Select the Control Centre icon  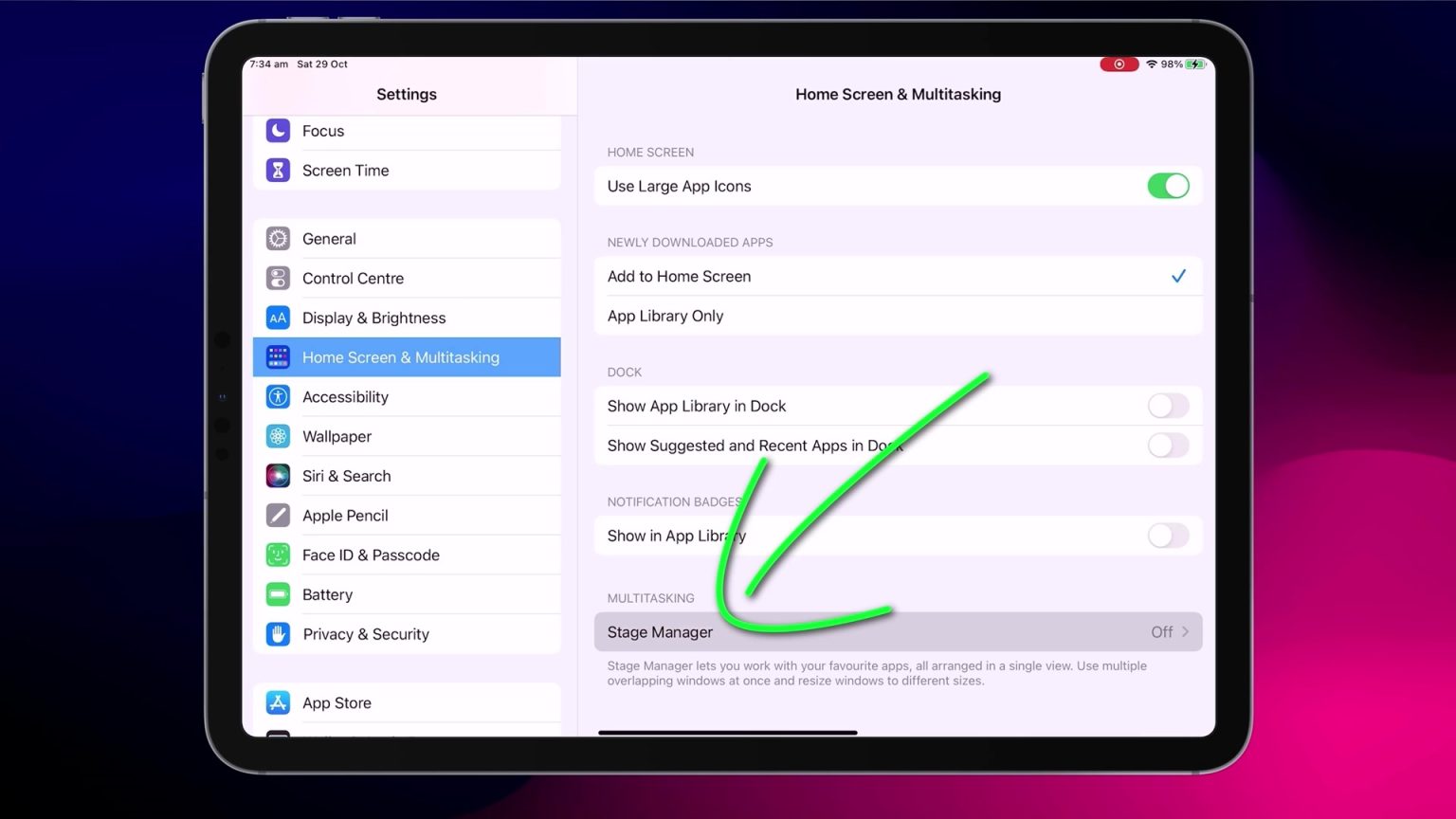(278, 278)
